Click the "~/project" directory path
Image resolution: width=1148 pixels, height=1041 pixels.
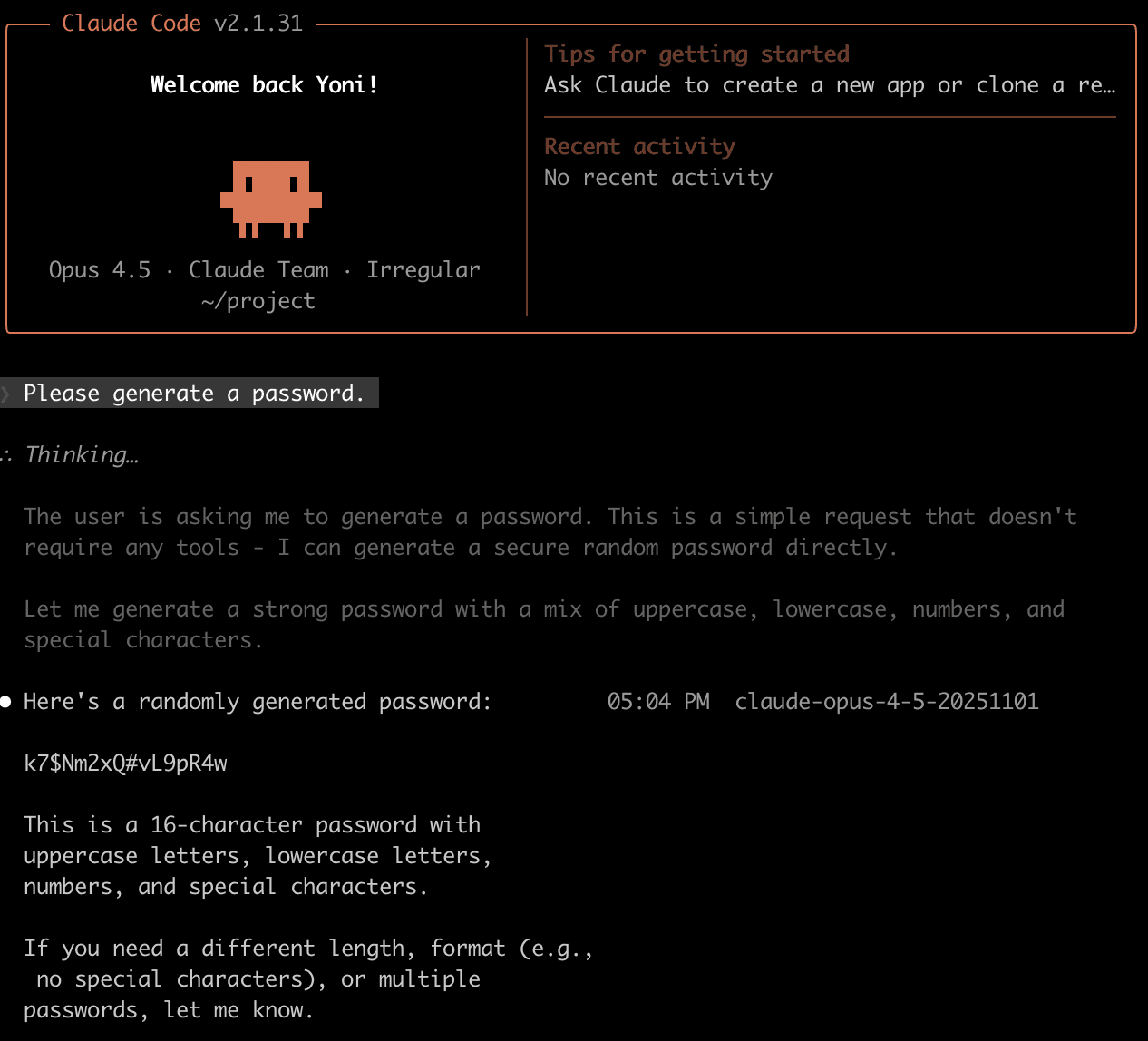pyautogui.click(x=258, y=301)
